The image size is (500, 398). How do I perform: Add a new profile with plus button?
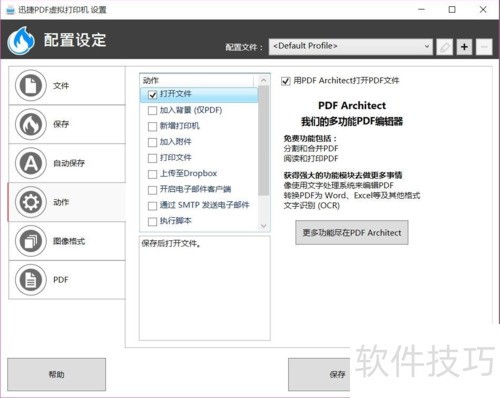[464, 47]
